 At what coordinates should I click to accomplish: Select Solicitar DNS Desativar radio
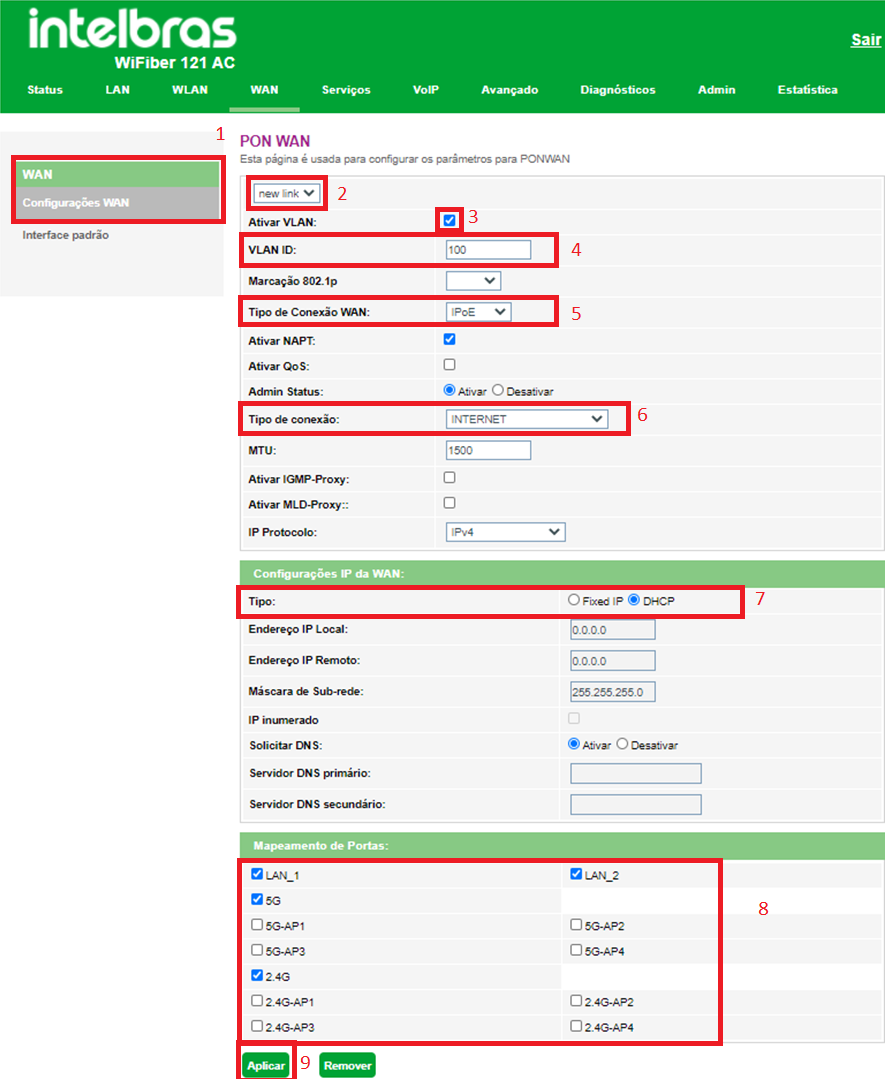tap(622, 745)
